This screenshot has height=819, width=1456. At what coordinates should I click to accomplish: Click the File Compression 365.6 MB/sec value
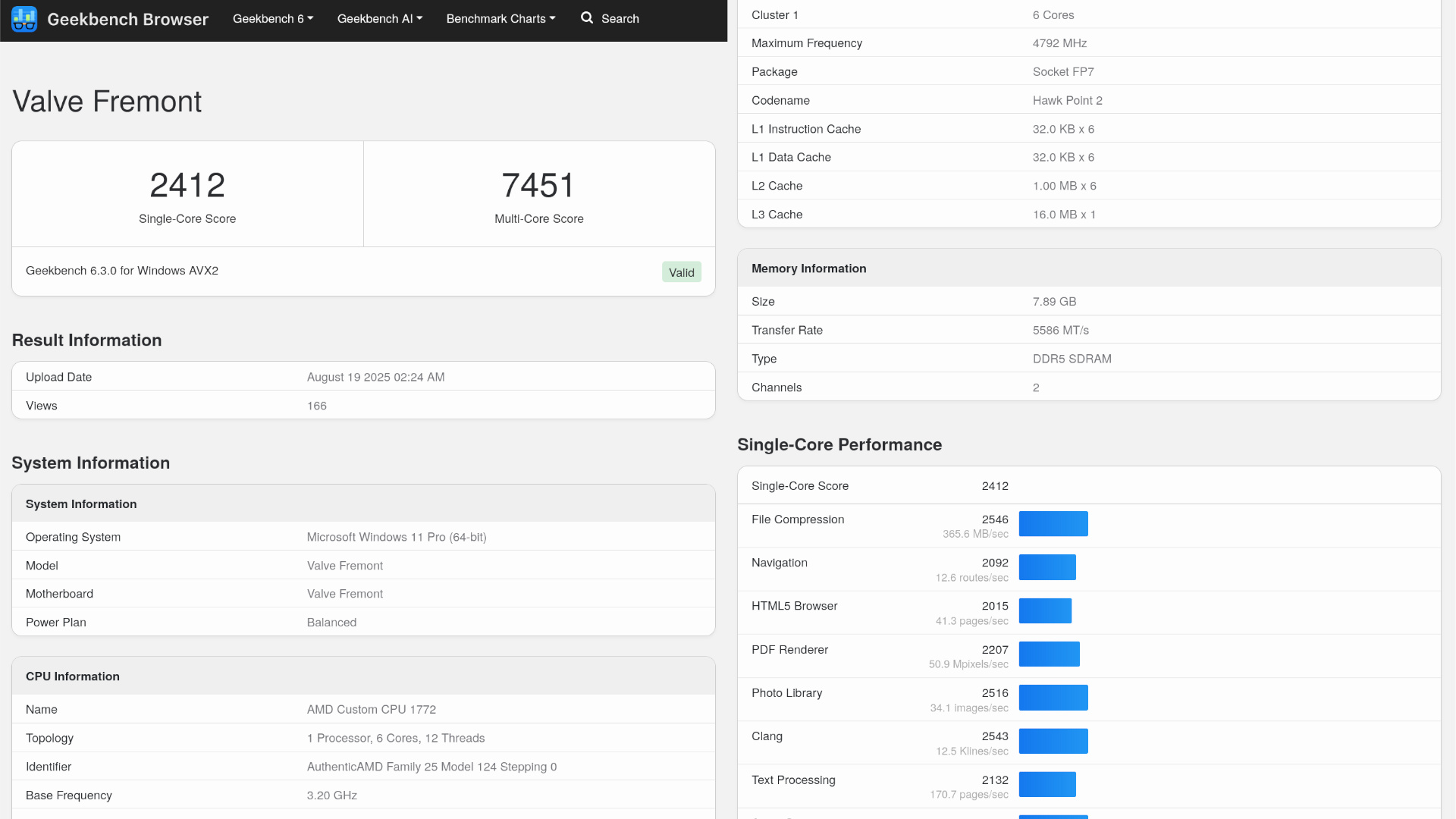pyautogui.click(x=975, y=534)
